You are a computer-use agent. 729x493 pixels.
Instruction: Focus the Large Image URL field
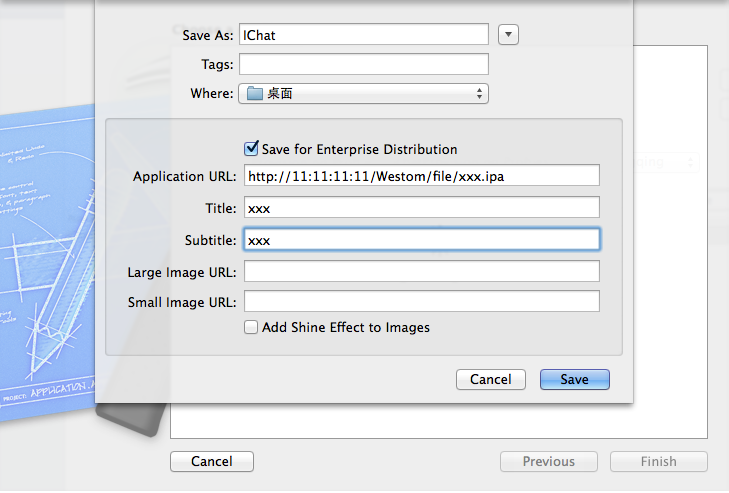[421, 272]
